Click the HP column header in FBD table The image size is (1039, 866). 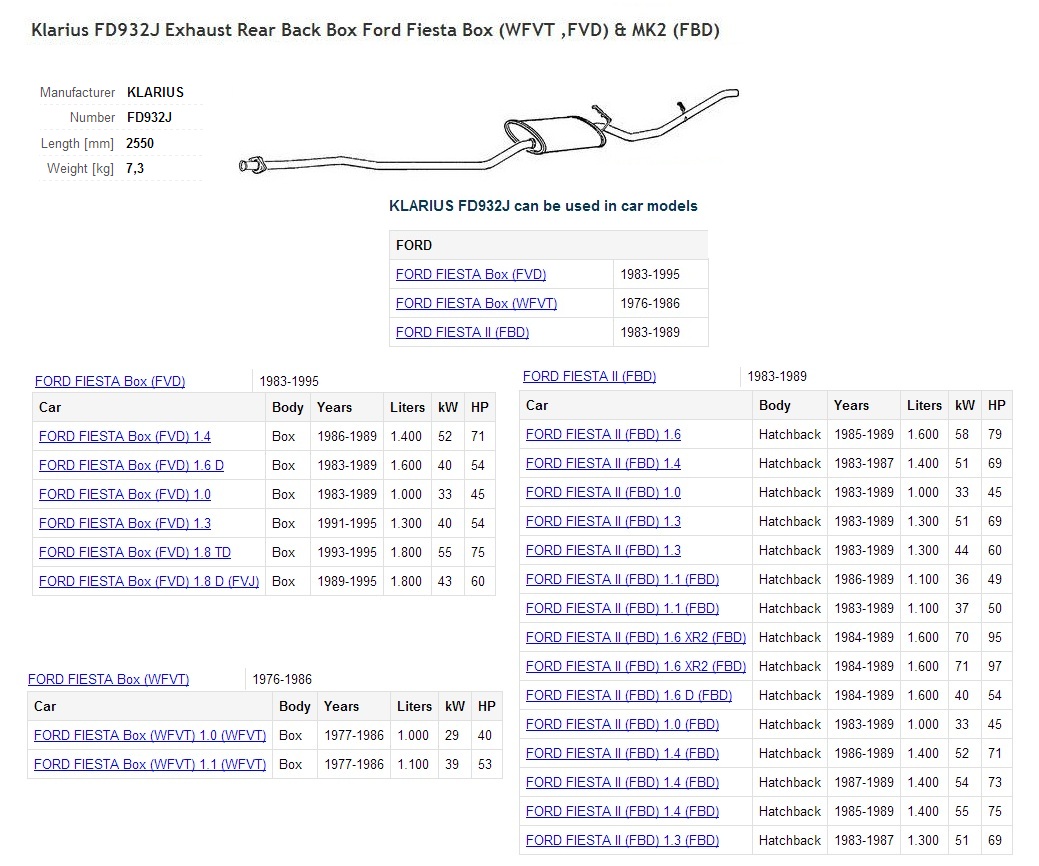click(997, 406)
